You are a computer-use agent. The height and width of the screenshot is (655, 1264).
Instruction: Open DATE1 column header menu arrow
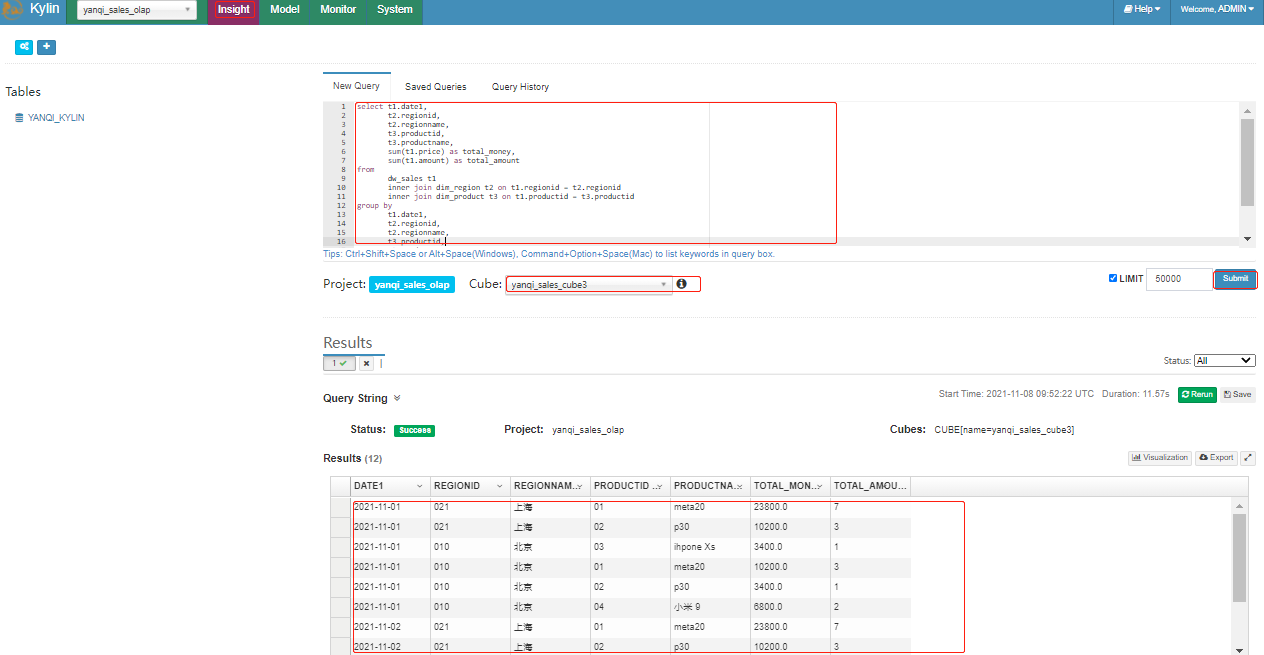click(419, 486)
